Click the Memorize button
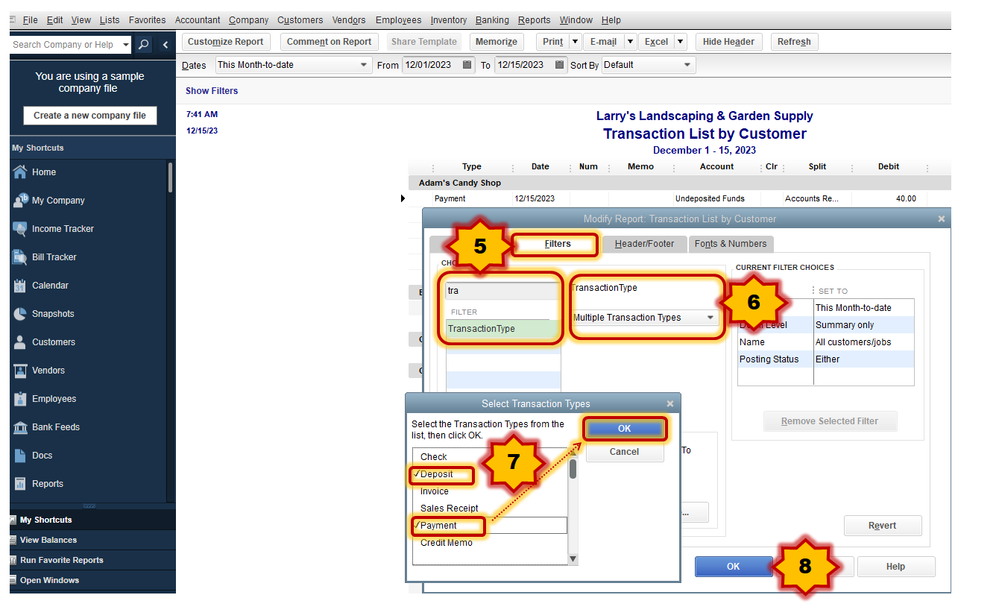The image size is (999, 604). (x=496, y=42)
